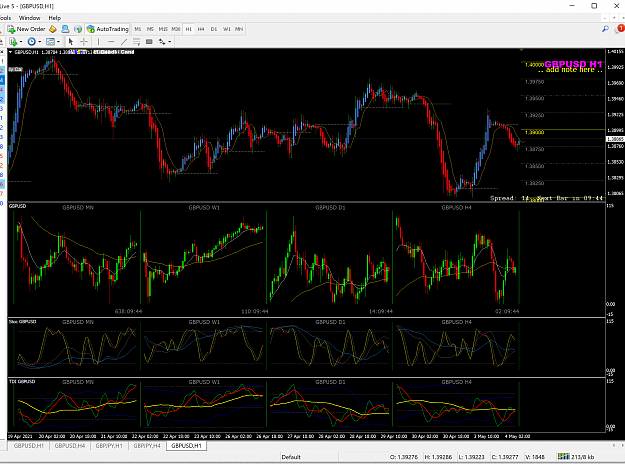Select the magenta GBPUSD H1 chart label

pos(573,64)
